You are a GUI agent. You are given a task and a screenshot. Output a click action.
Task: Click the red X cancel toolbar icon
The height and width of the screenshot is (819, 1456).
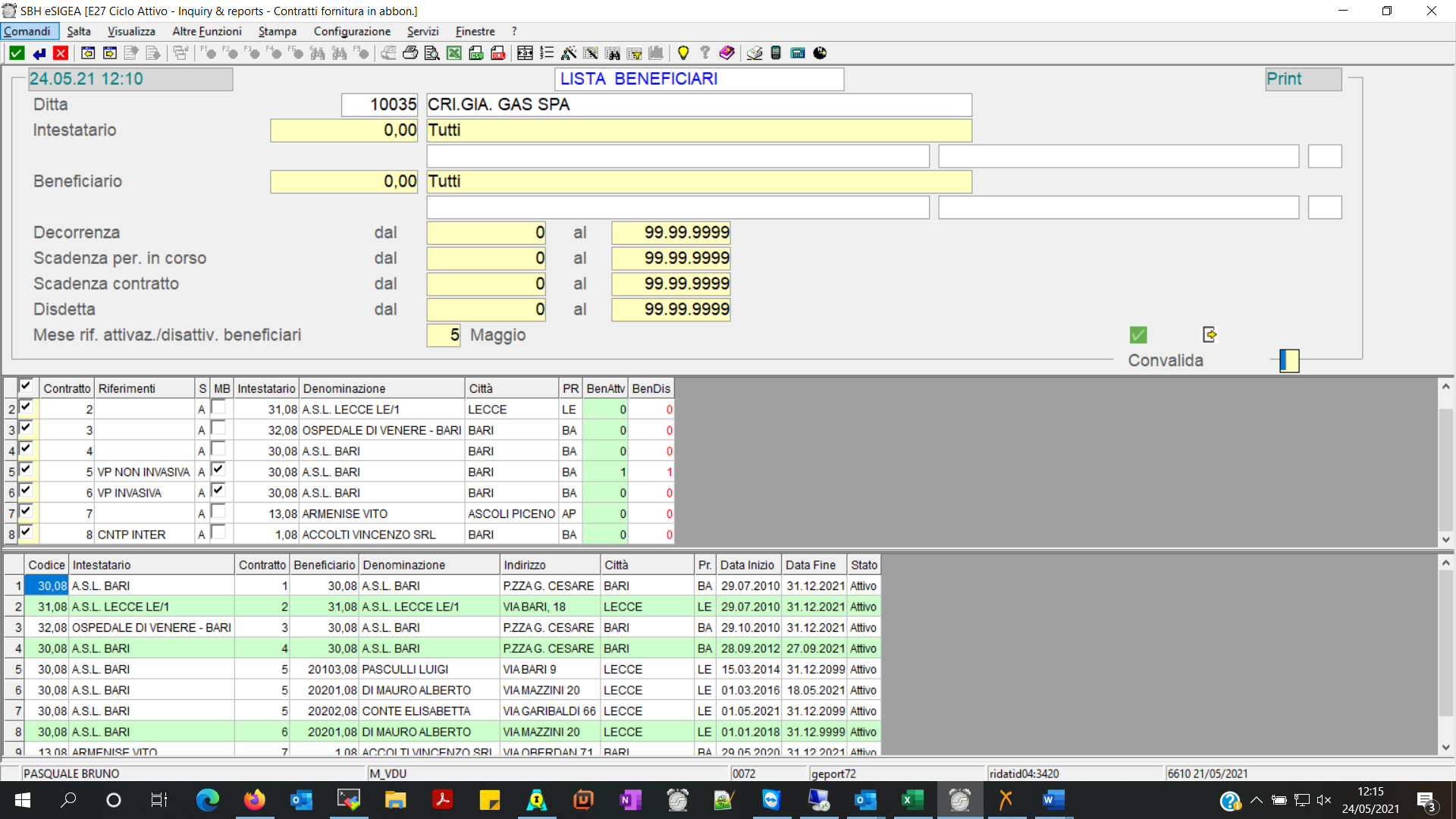[61, 53]
